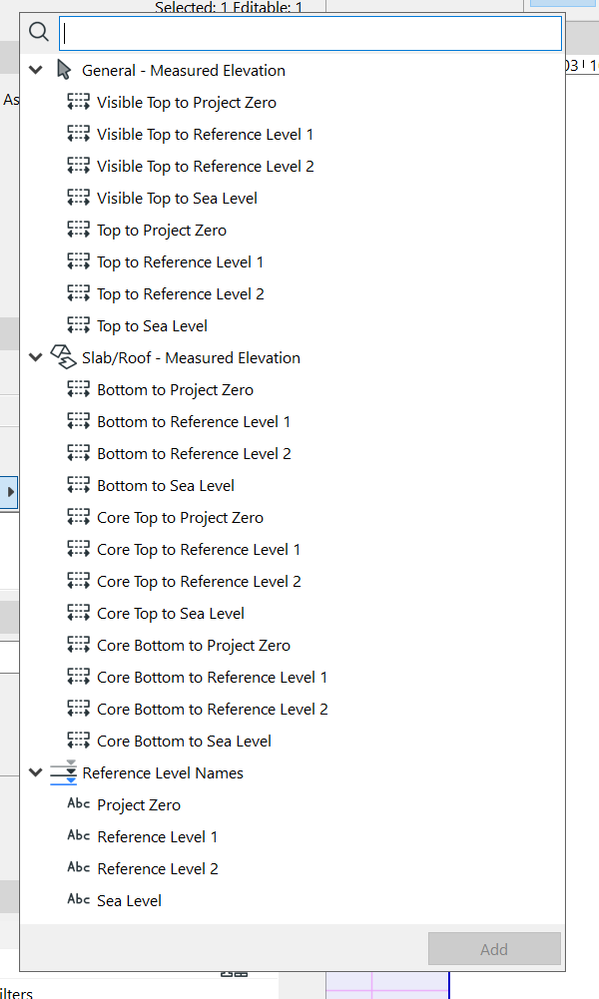
Task: Click the dimension icon beside Visible Top to Project Zero
Action: pos(78,101)
